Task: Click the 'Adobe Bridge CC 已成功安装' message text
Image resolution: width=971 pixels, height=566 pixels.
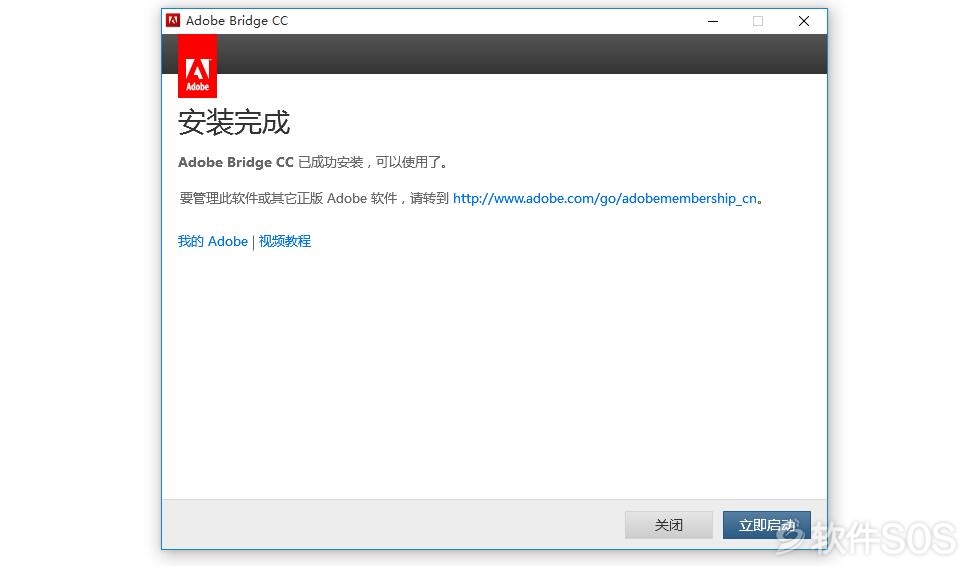Action: point(312,162)
